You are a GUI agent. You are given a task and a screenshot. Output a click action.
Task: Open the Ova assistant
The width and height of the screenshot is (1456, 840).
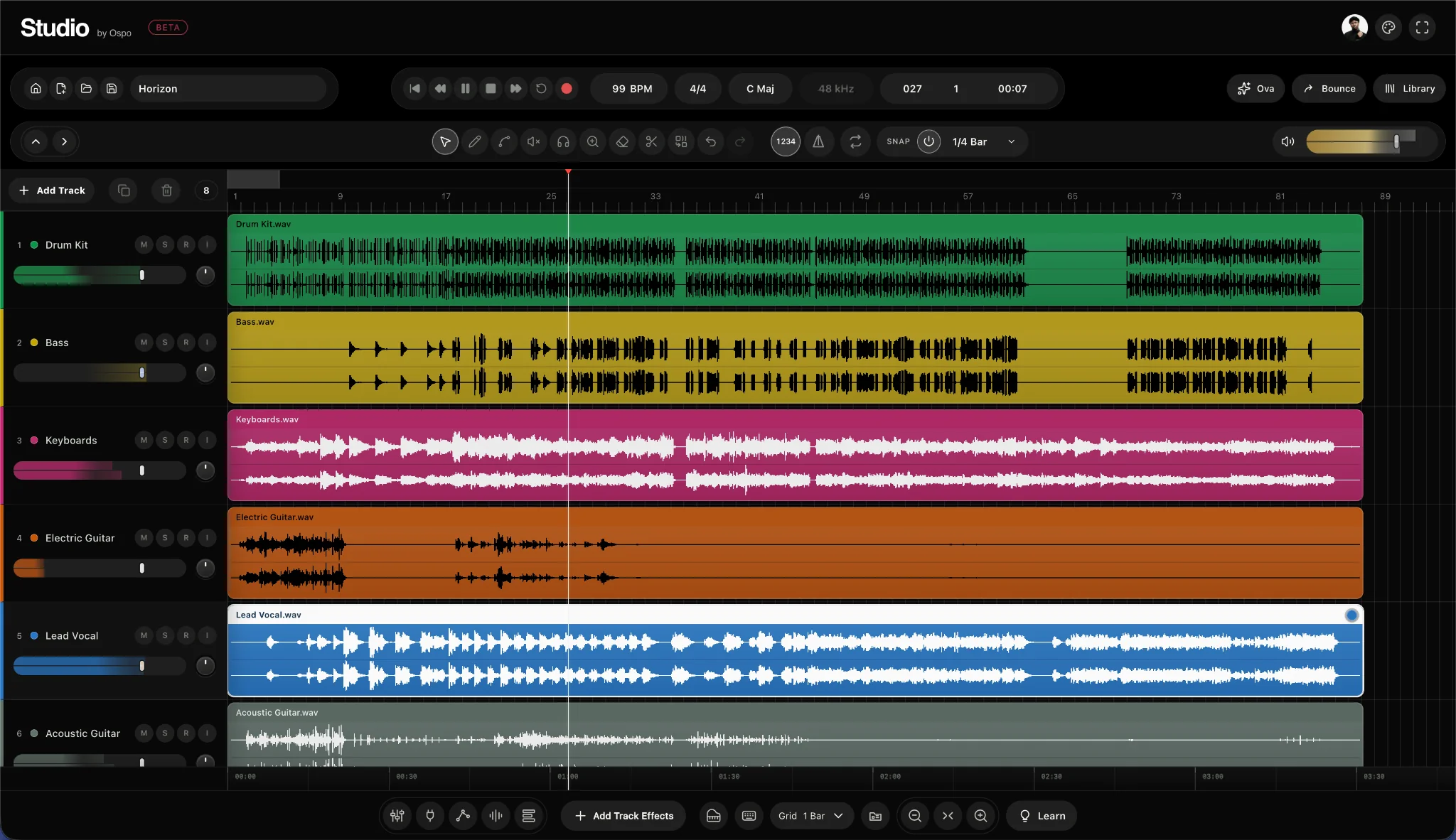pos(1256,89)
